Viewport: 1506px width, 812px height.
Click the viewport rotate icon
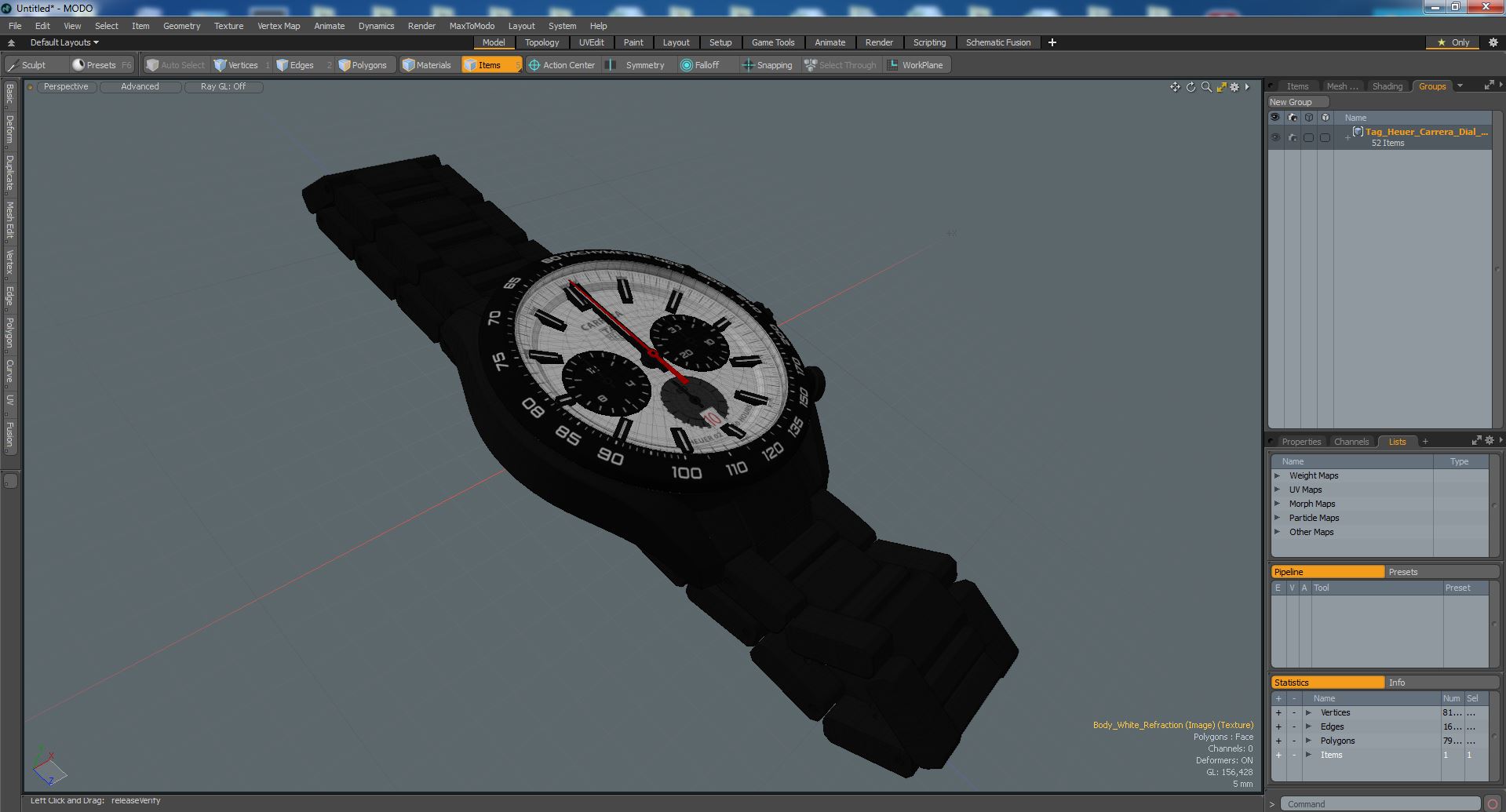click(x=1191, y=87)
